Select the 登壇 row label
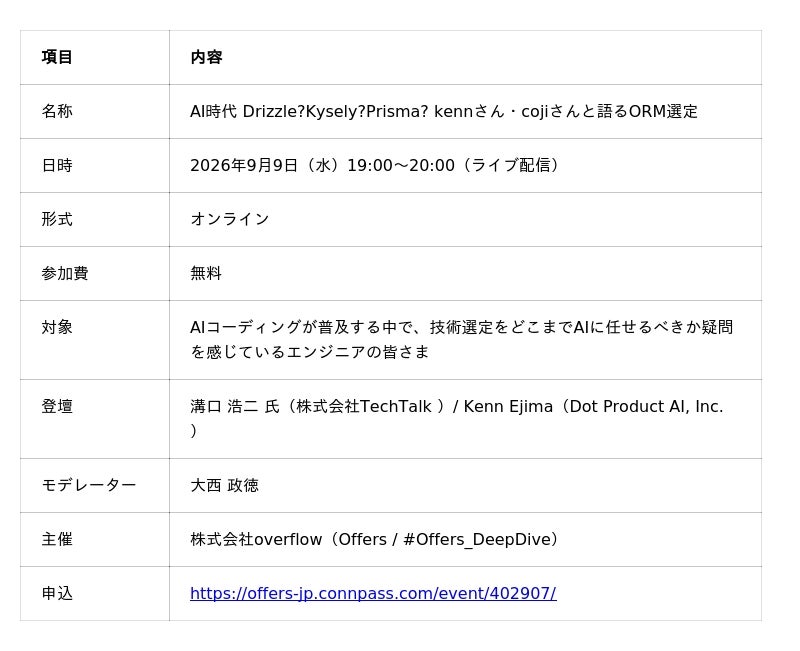 (57, 407)
